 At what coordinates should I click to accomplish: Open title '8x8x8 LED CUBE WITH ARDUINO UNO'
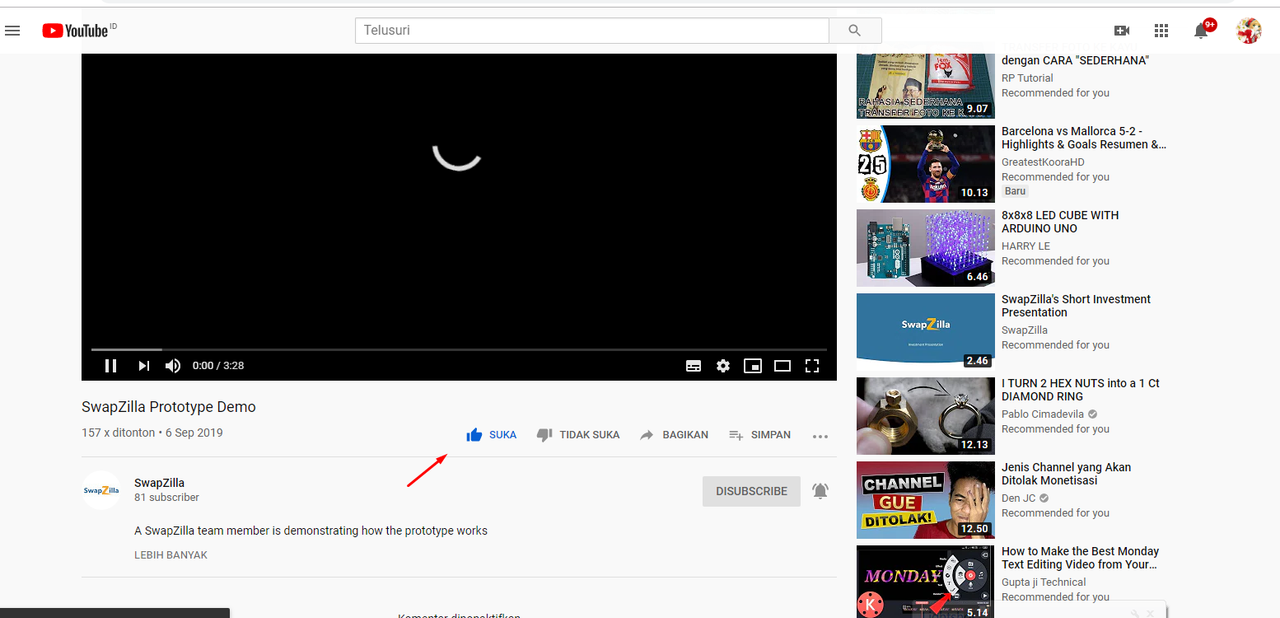(x=1060, y=222)
